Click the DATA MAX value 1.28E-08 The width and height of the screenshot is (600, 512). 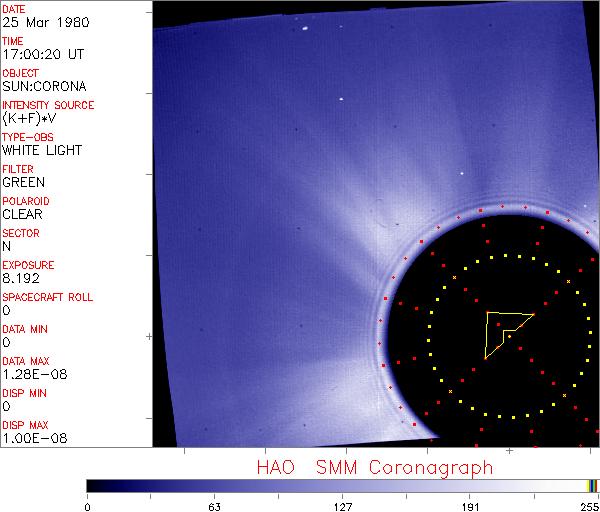click(x=35, y=374)
